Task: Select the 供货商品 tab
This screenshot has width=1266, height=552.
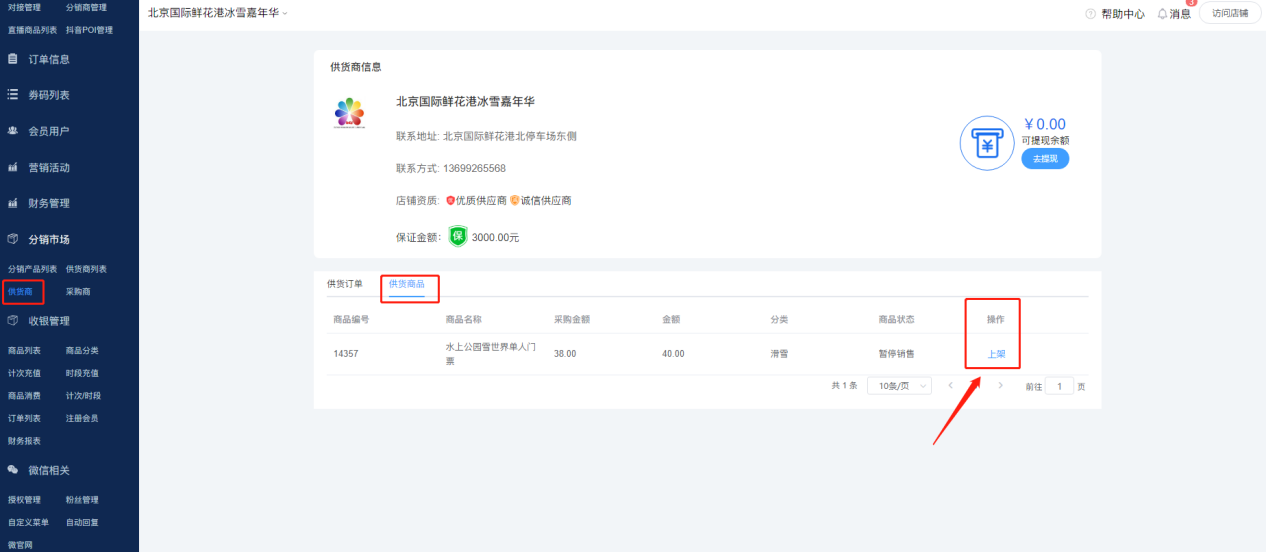Action: click(x=407, y=285)
